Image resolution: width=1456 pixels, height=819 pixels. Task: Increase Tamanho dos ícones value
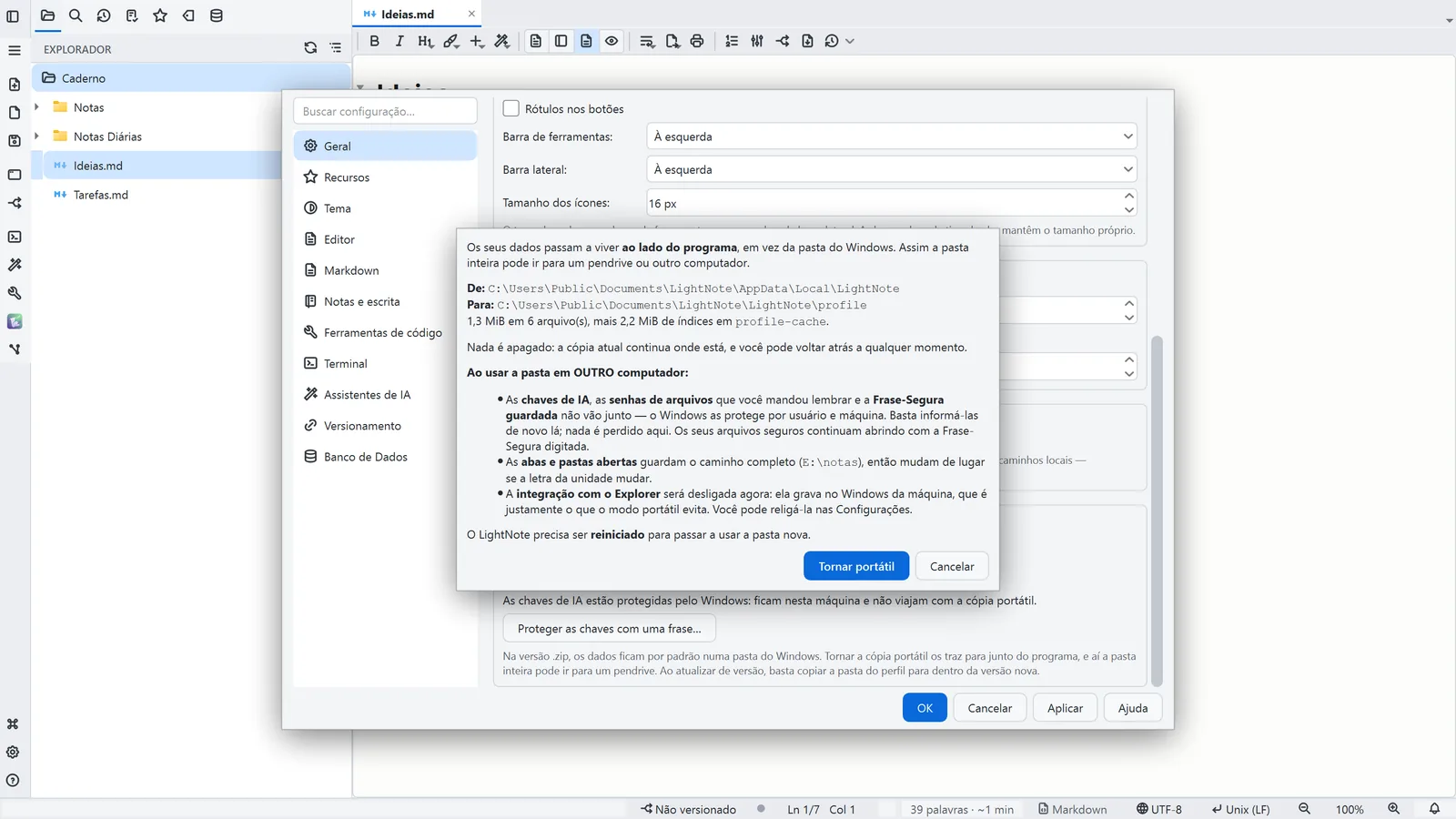point(1128,196)
